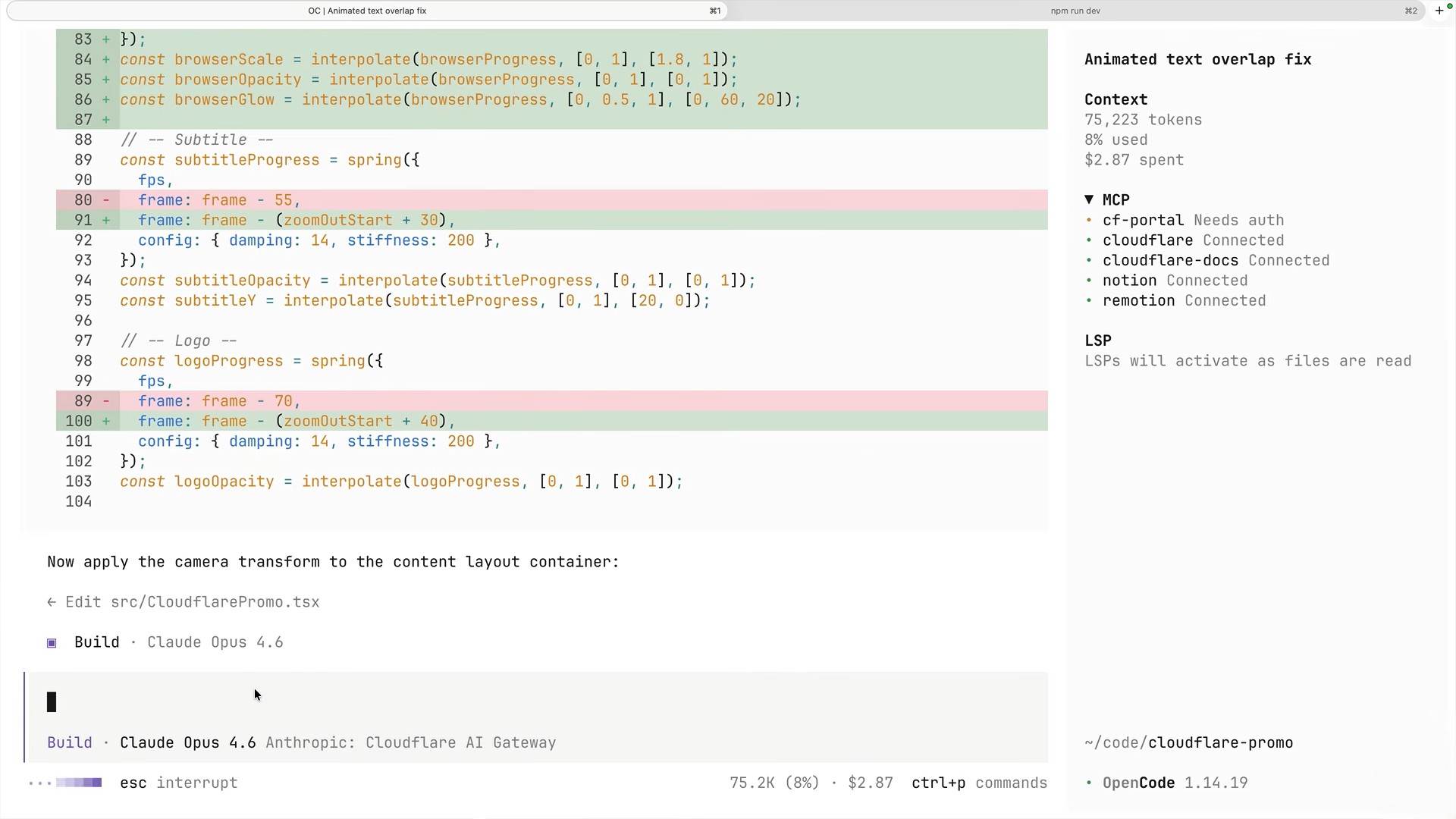
Task: Click the Build agent label below the prompt
Action: pos(69,742)
